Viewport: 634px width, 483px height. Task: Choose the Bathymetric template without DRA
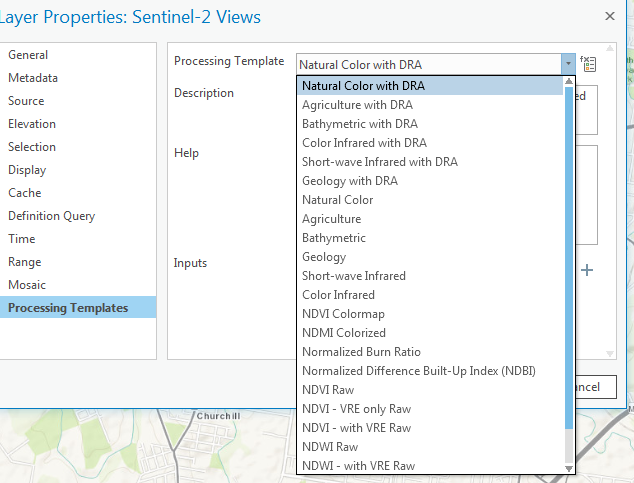(x=430, y=238)
